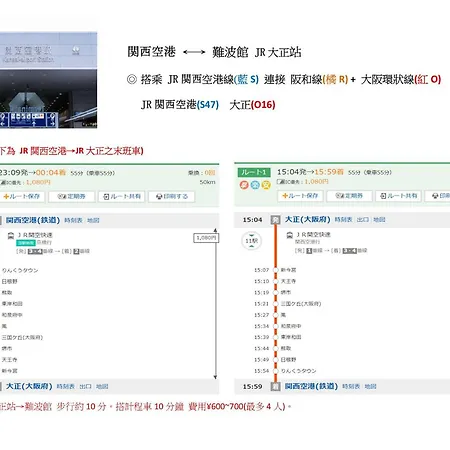Click the 関西空港 station marker icon at 15:59
This screenshot has height=450, width=450.
point(275,386)
